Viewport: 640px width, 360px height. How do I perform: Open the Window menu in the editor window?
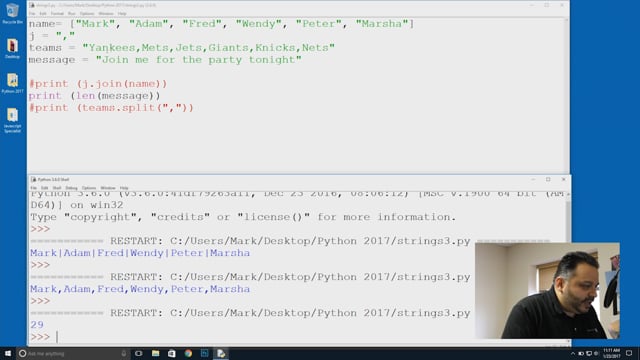point(106,14)
